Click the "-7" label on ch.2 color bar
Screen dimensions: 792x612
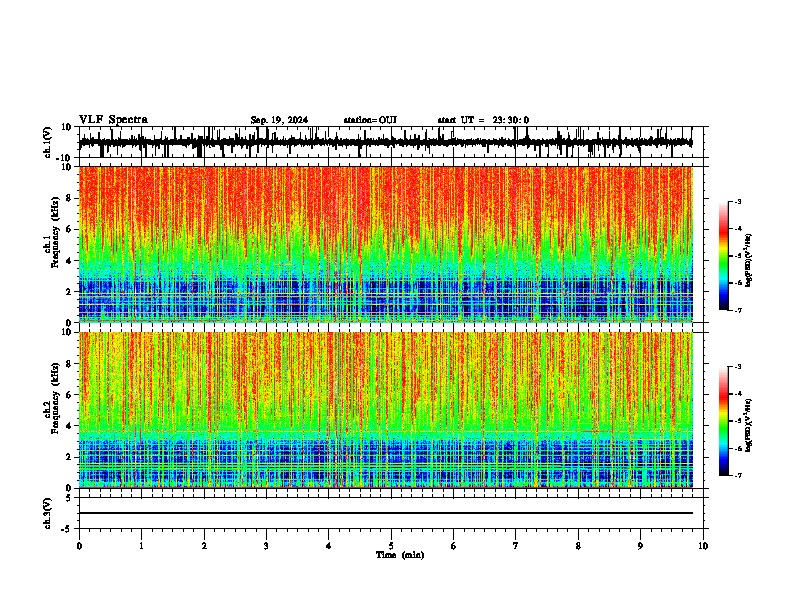pyautogui.click(x=737, y=476)
